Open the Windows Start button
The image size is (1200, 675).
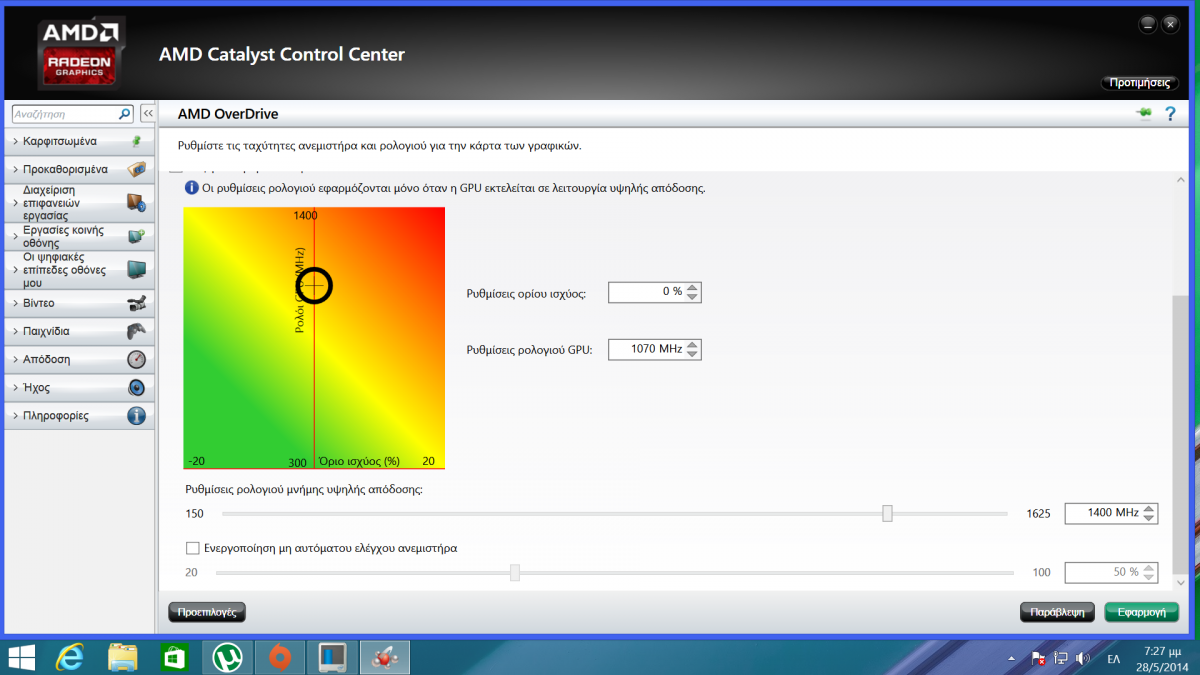(x=21, y=657)
